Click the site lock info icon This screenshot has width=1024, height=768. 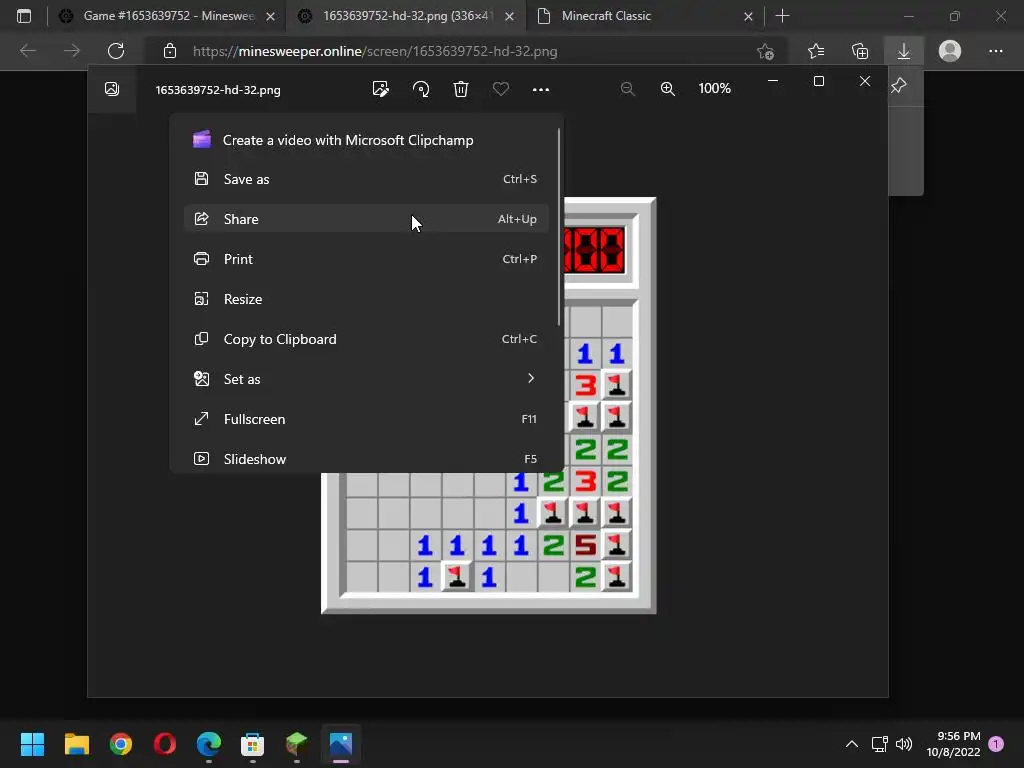[170, 51]
